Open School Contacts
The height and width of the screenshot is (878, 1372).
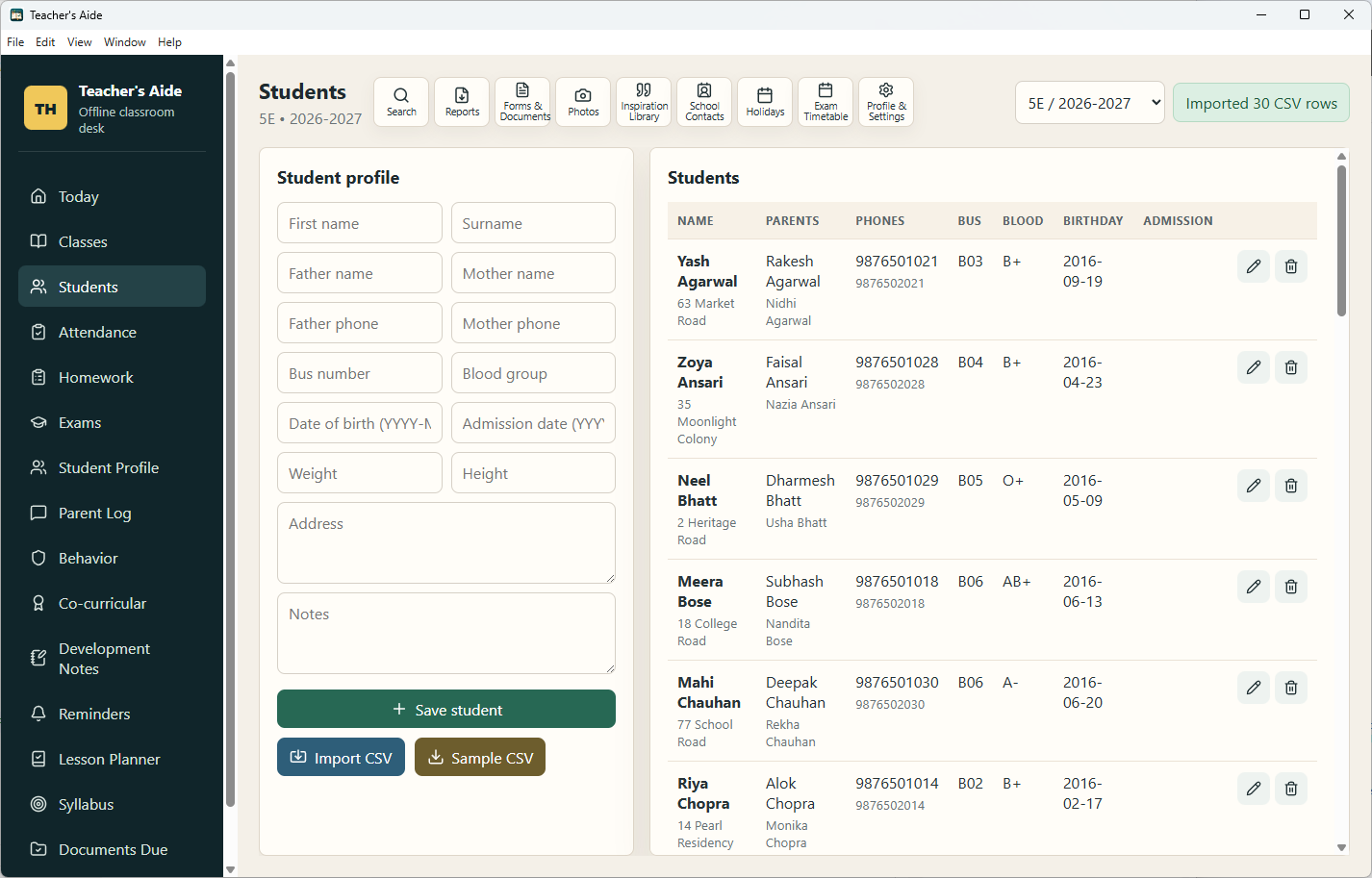tap(704, 102)
